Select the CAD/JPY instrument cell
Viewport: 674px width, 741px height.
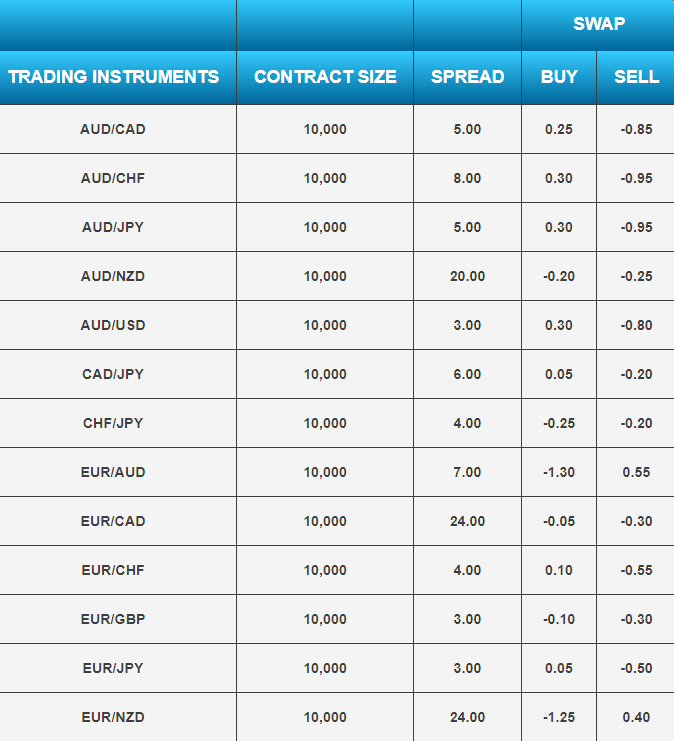click(x=113, y=374)
